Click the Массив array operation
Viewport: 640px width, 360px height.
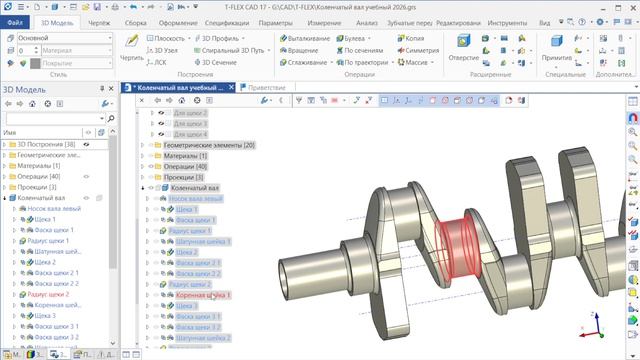coord(412,62)
